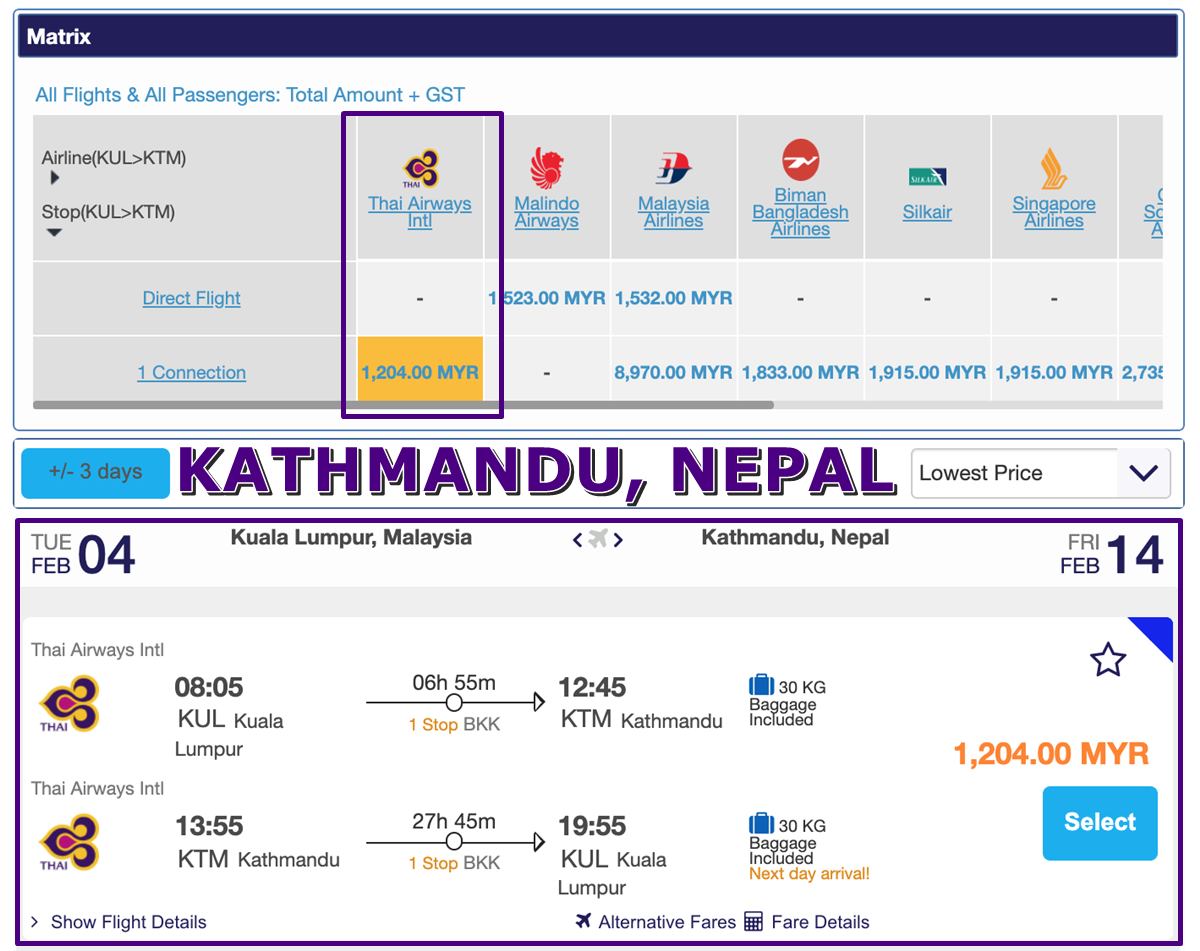Click the Thai Airways logo in matrix header
Viewport: 1200px width, 951px height.
[x=420, y=169]
